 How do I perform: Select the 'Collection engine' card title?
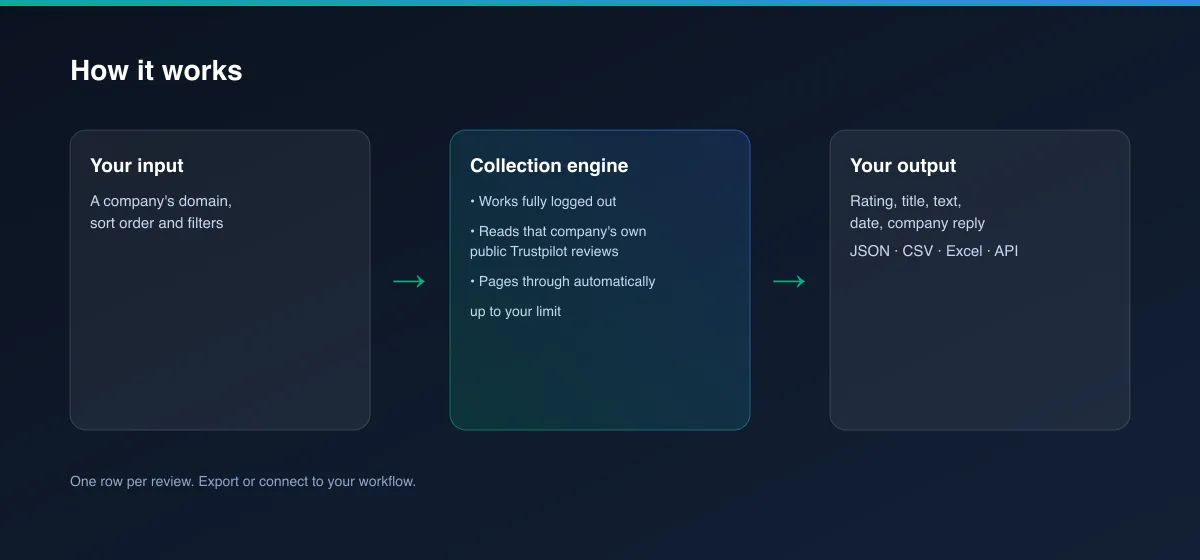tap(549, 166)
